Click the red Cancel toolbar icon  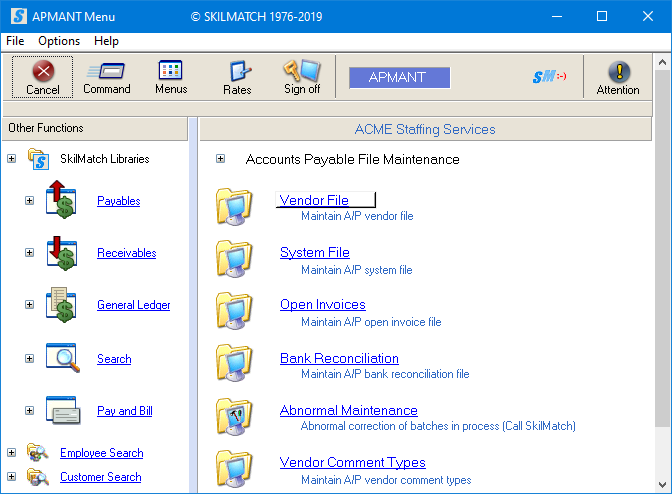click(x=43, y=71)
